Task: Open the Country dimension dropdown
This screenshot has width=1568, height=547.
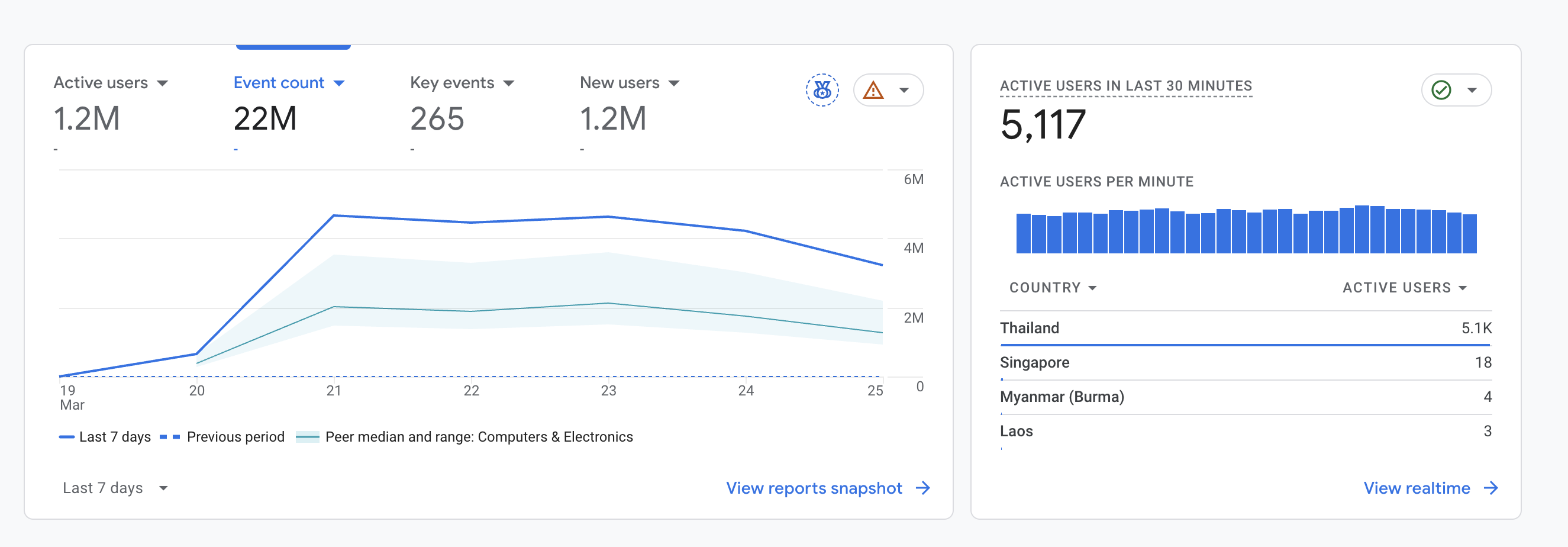Action: pos(1053,288)
